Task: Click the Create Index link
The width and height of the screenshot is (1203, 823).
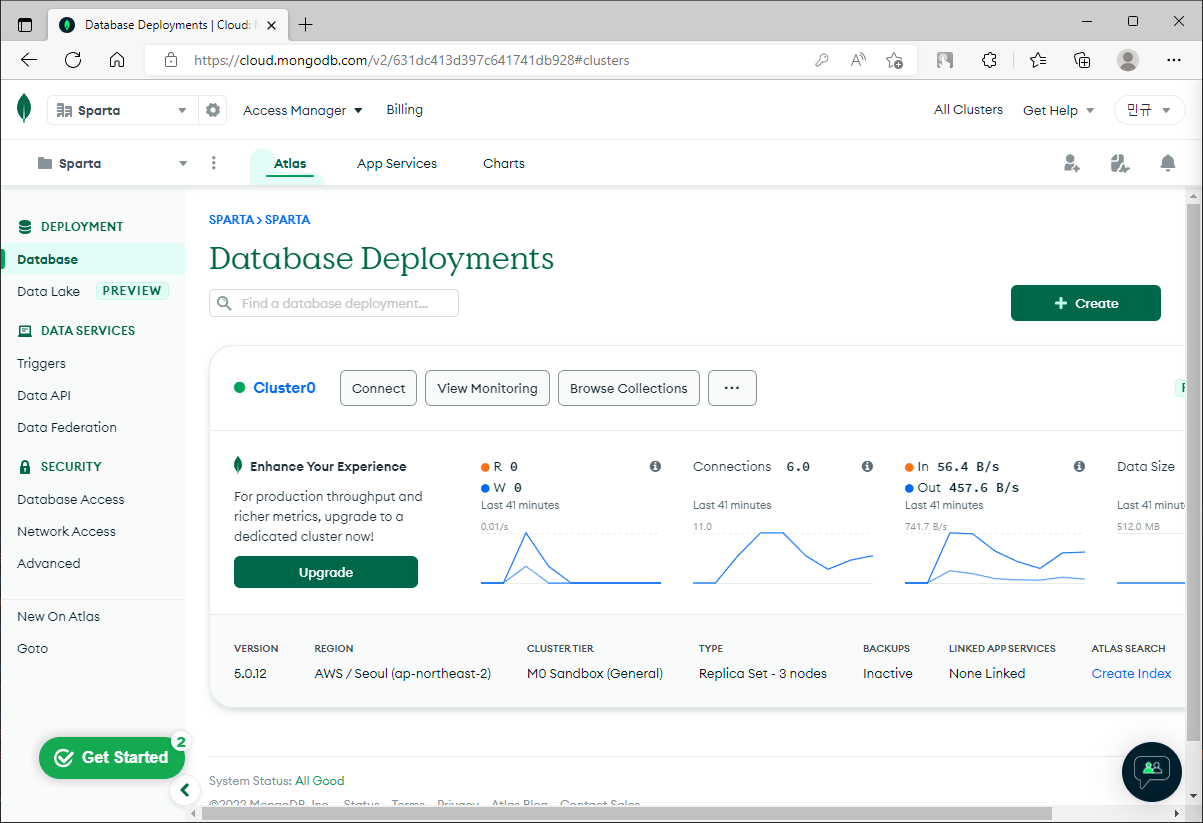Action: [1131, 673]
